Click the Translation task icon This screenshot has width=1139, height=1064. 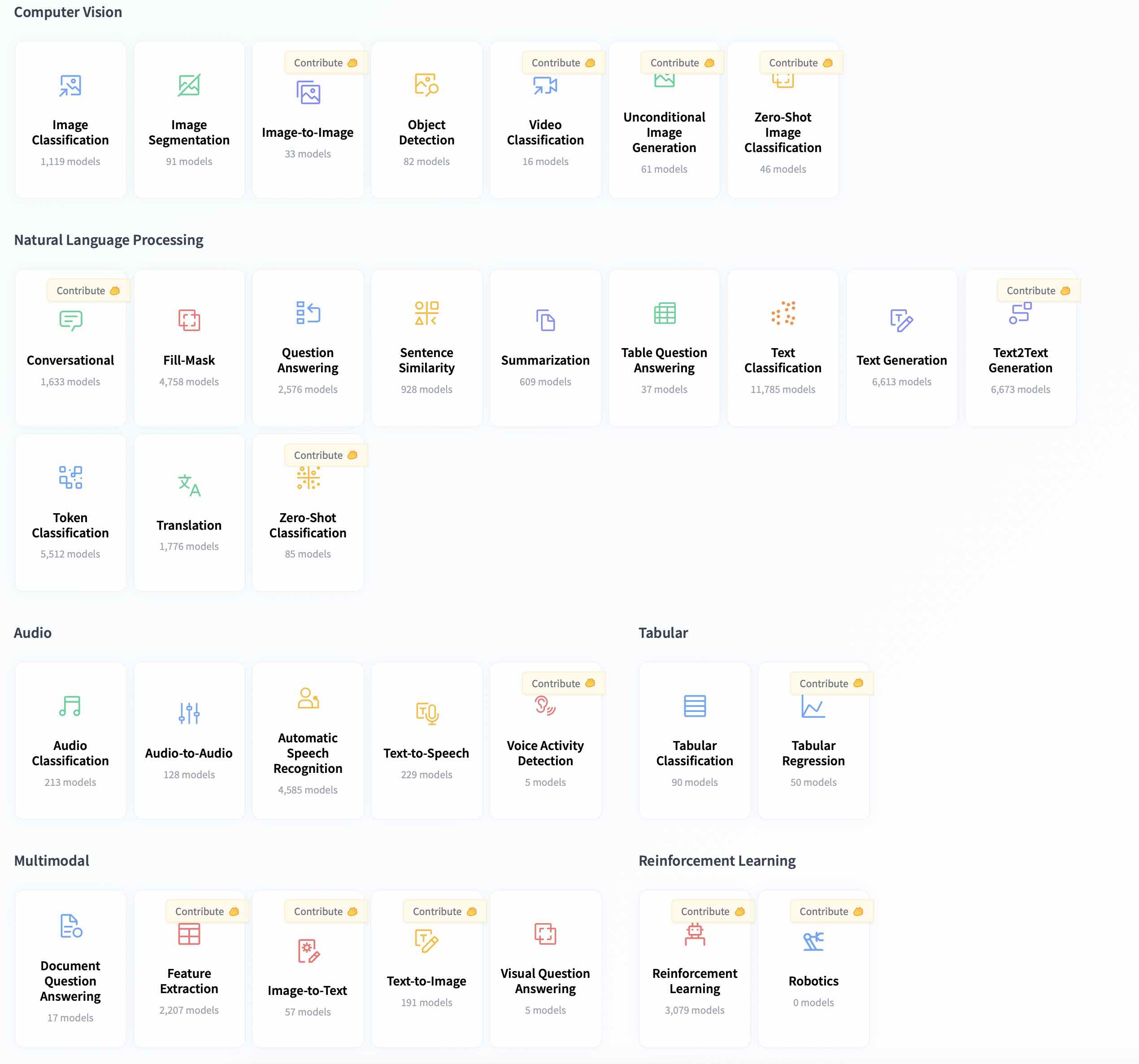[x=189, y=485]
